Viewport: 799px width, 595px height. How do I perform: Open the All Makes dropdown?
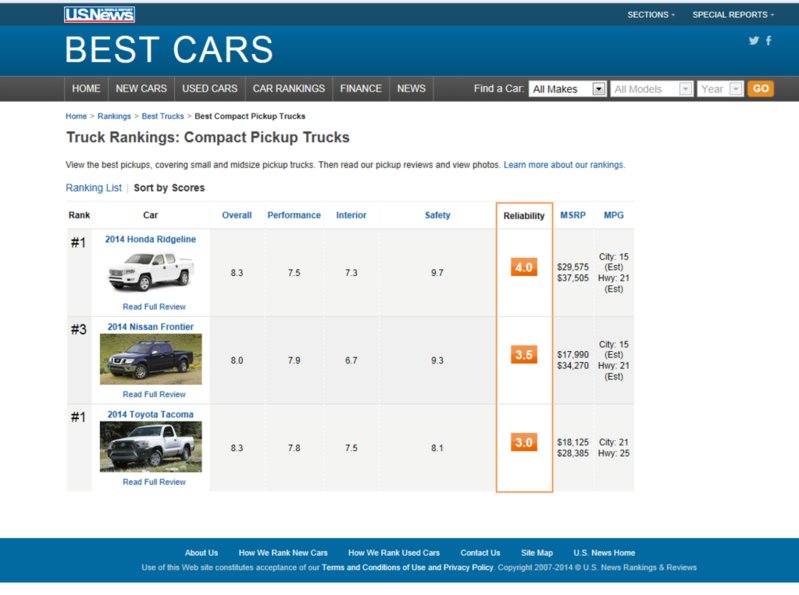click(568, 89)
